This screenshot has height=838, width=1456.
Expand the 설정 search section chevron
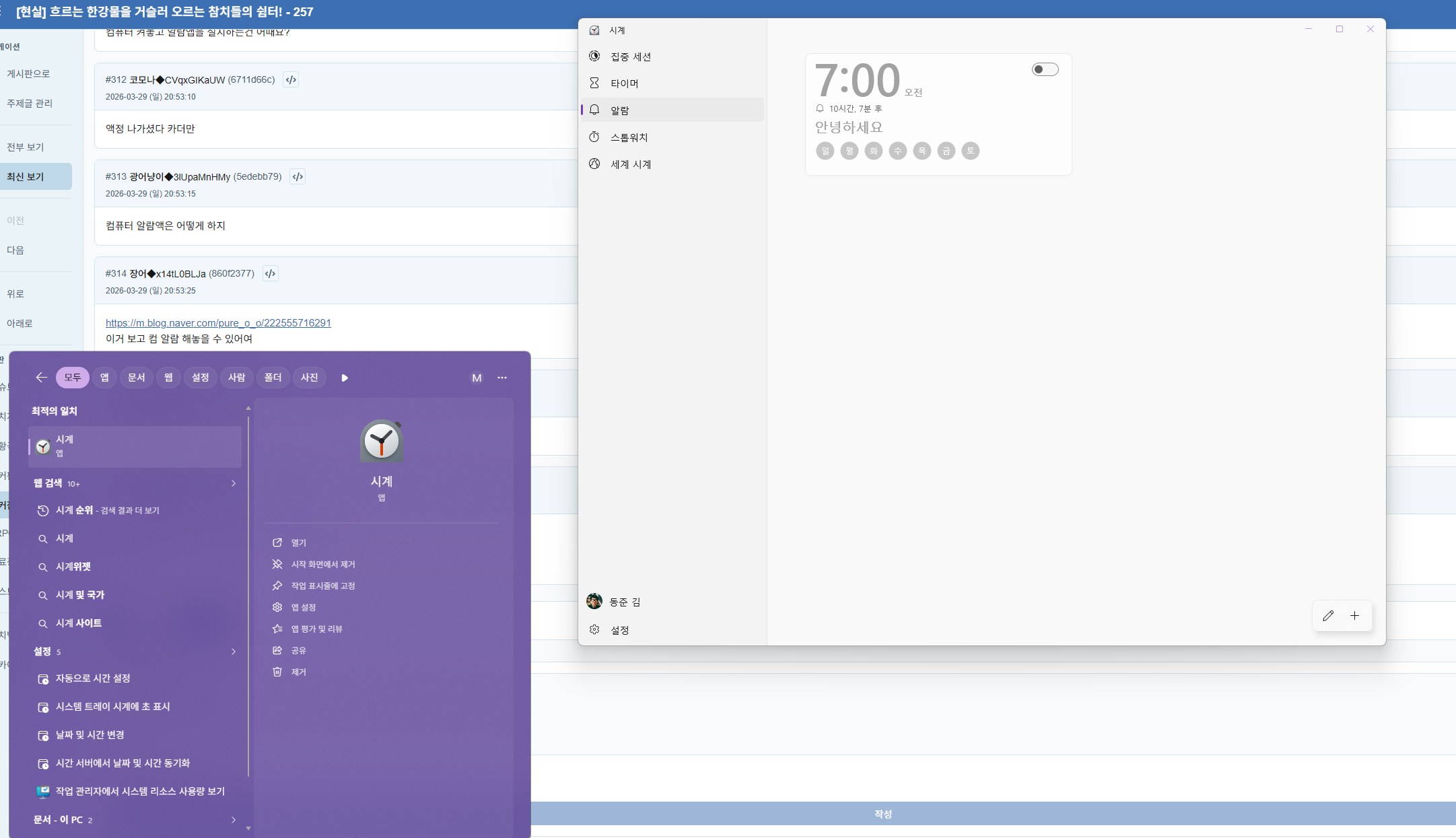click(x=234, y=652)
